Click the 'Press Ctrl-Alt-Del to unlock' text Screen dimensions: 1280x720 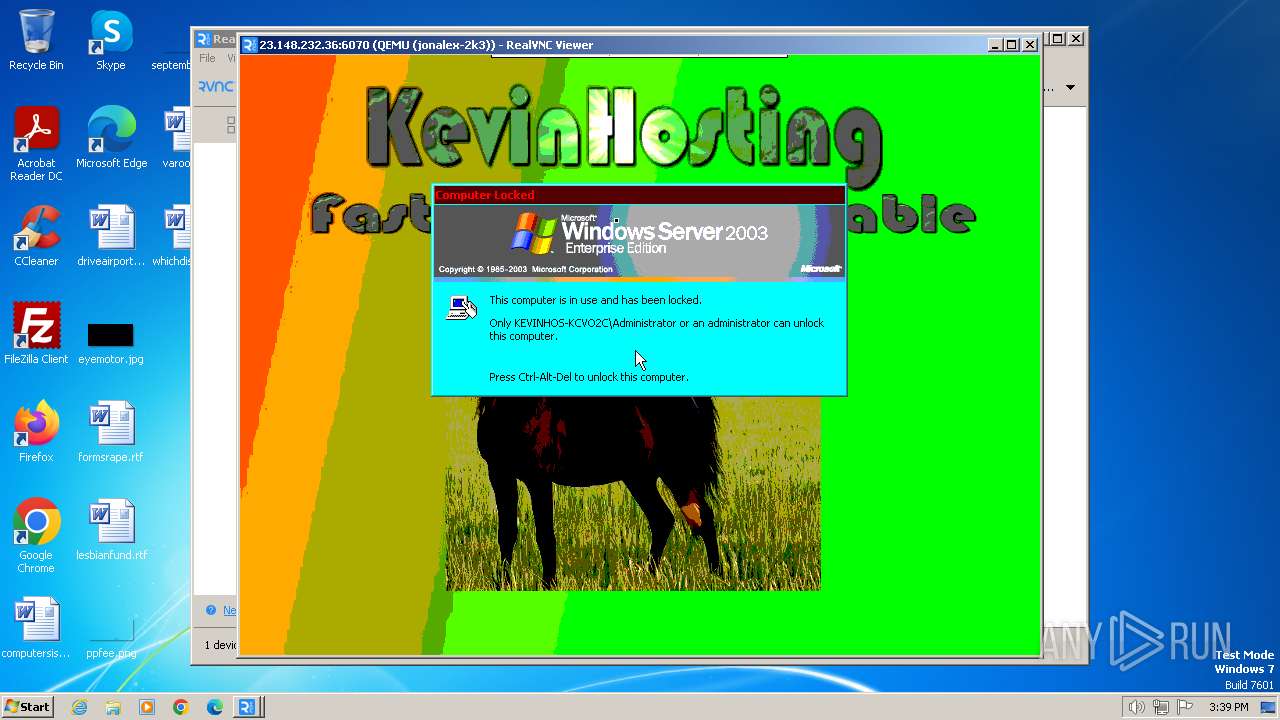[588, 377]
